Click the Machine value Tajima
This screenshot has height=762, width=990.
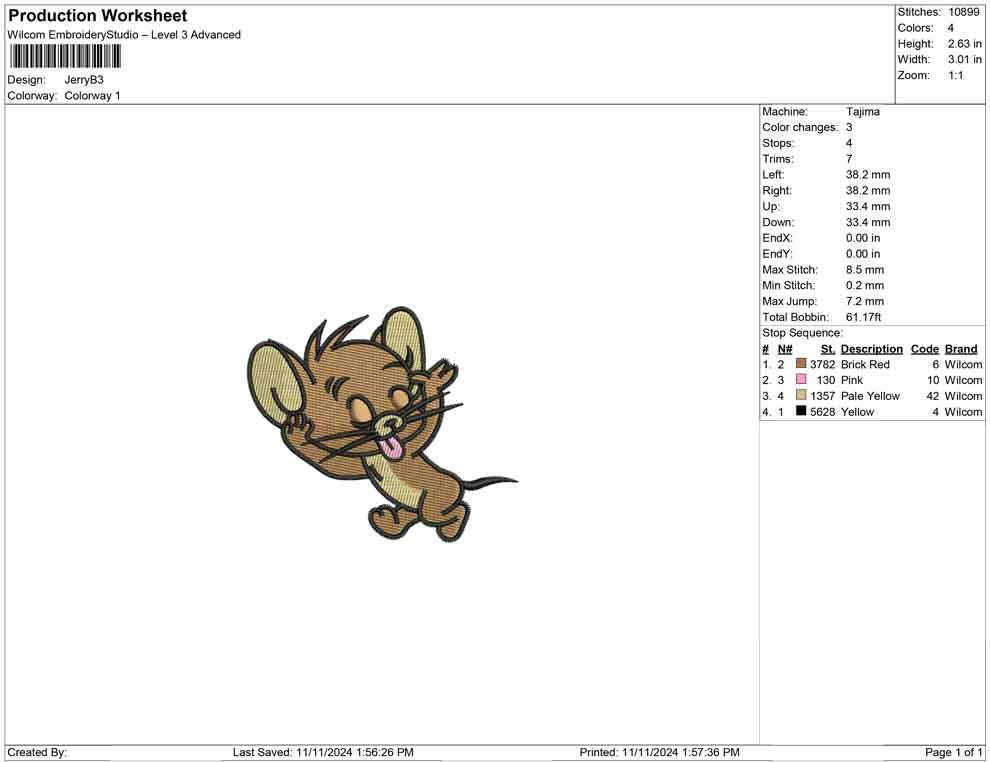click(862, 112)
